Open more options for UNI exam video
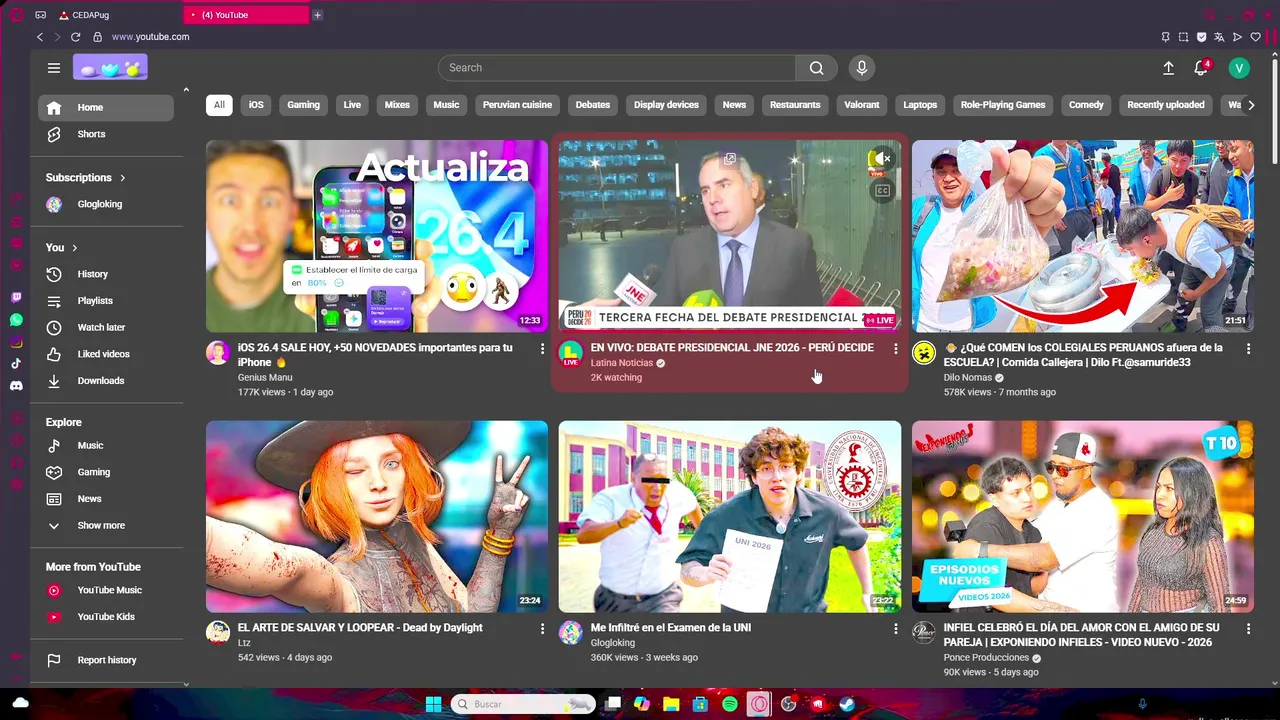1280x720 pixels. pyautogui.click(x=896, y=629)
